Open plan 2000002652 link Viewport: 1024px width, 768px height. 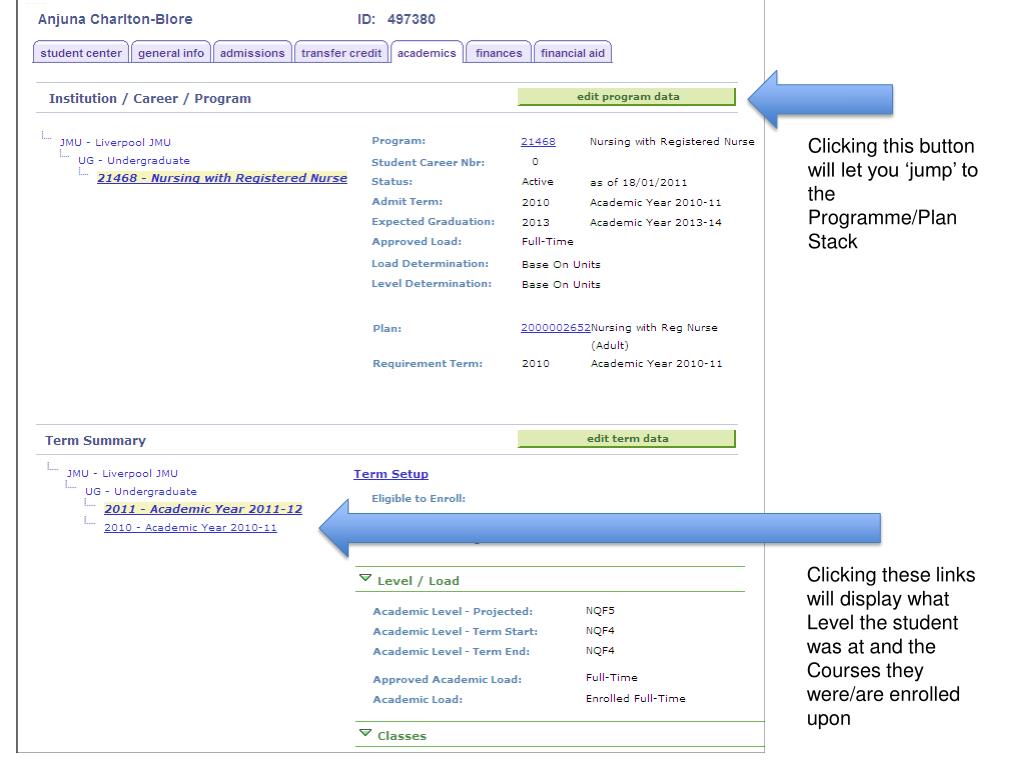(x=555, y=328)
